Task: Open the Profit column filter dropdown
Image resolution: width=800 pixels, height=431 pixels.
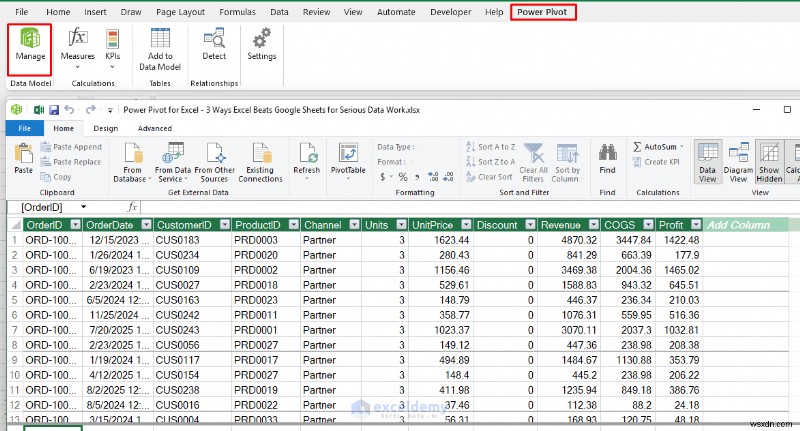Action: click(696, 225)
